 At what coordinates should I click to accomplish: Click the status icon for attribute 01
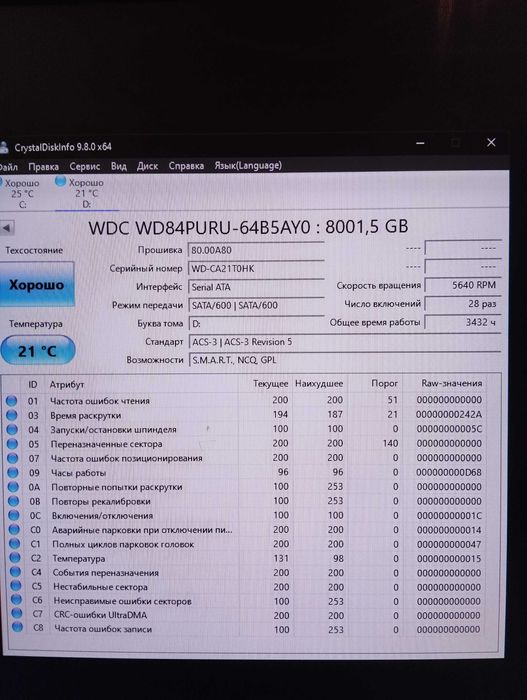tap(11, 400)
